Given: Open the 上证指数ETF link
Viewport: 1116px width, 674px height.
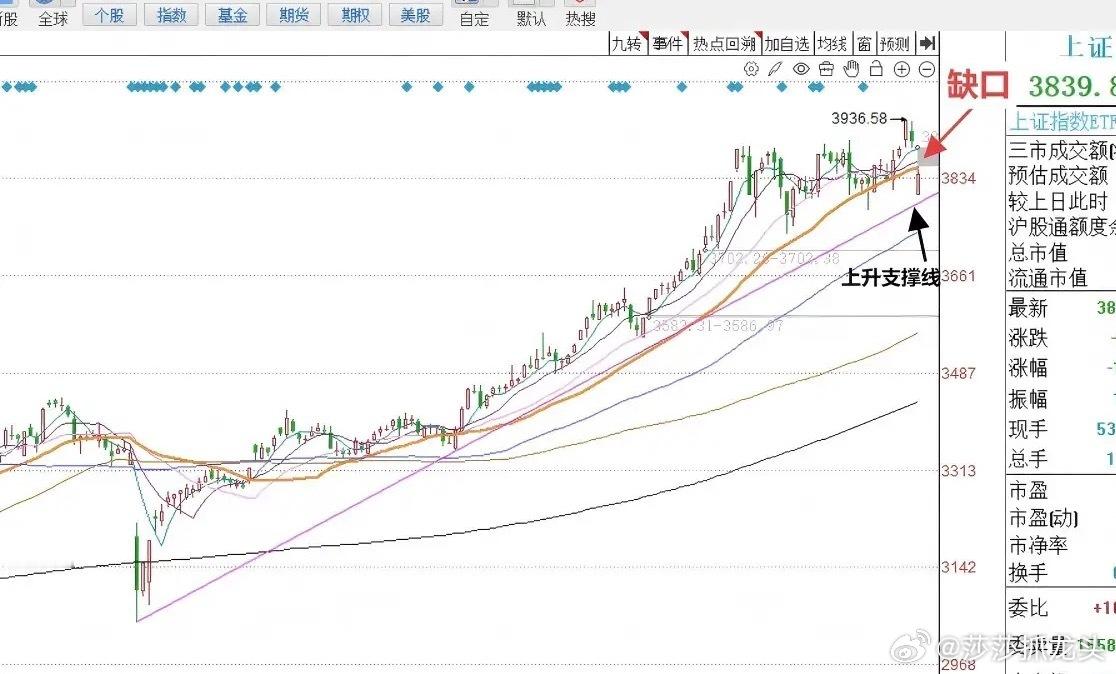Looking at the screenshot, I should click(x=1062, y=121).
